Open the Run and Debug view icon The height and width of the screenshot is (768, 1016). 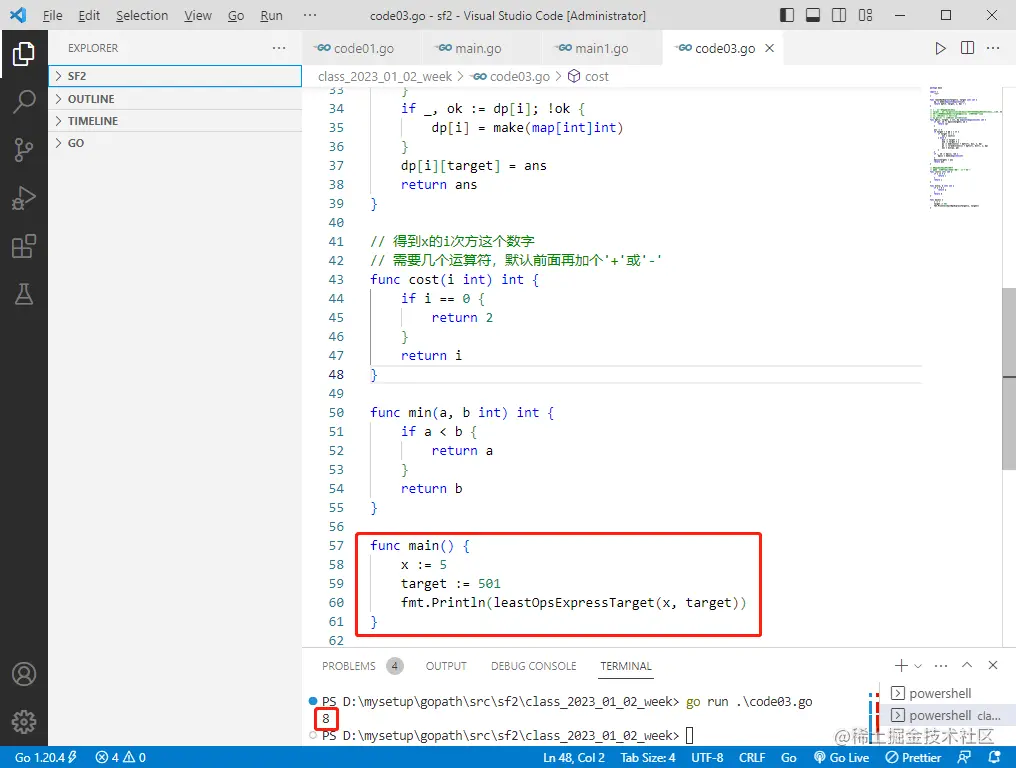point(23,198)
